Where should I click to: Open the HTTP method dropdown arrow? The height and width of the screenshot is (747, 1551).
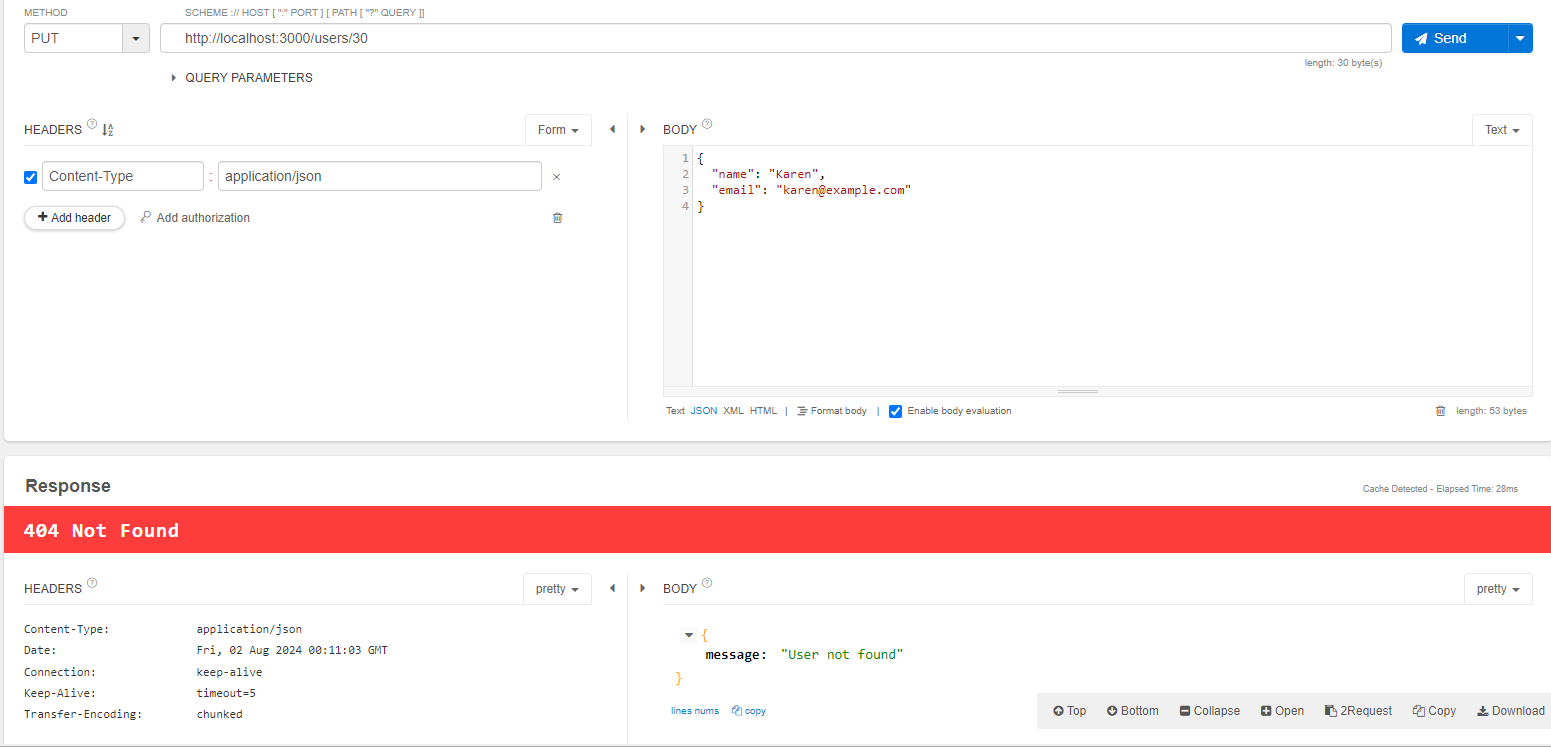point(135,39)
